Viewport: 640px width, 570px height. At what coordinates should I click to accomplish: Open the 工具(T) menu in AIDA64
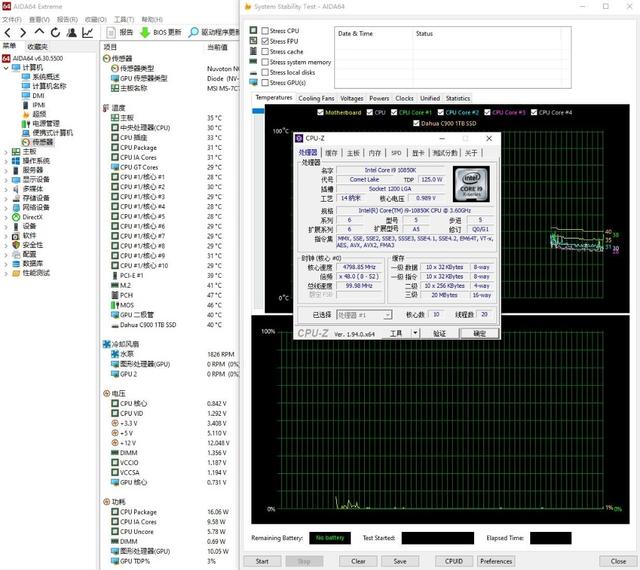point(124,19)
